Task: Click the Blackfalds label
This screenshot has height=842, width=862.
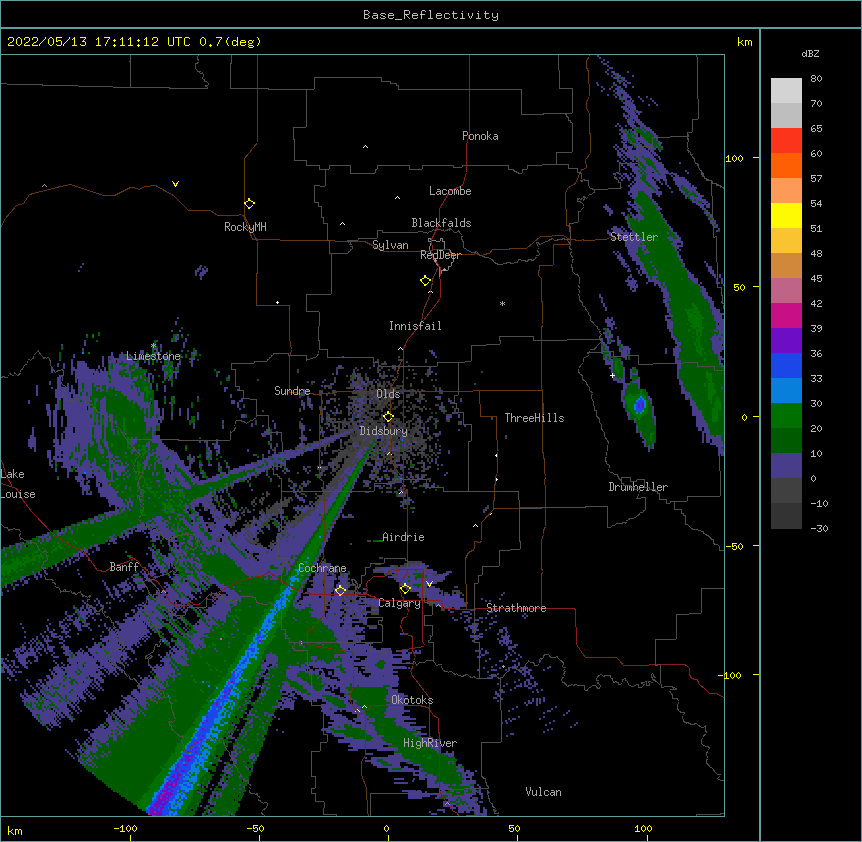Action: click(441, 223)
